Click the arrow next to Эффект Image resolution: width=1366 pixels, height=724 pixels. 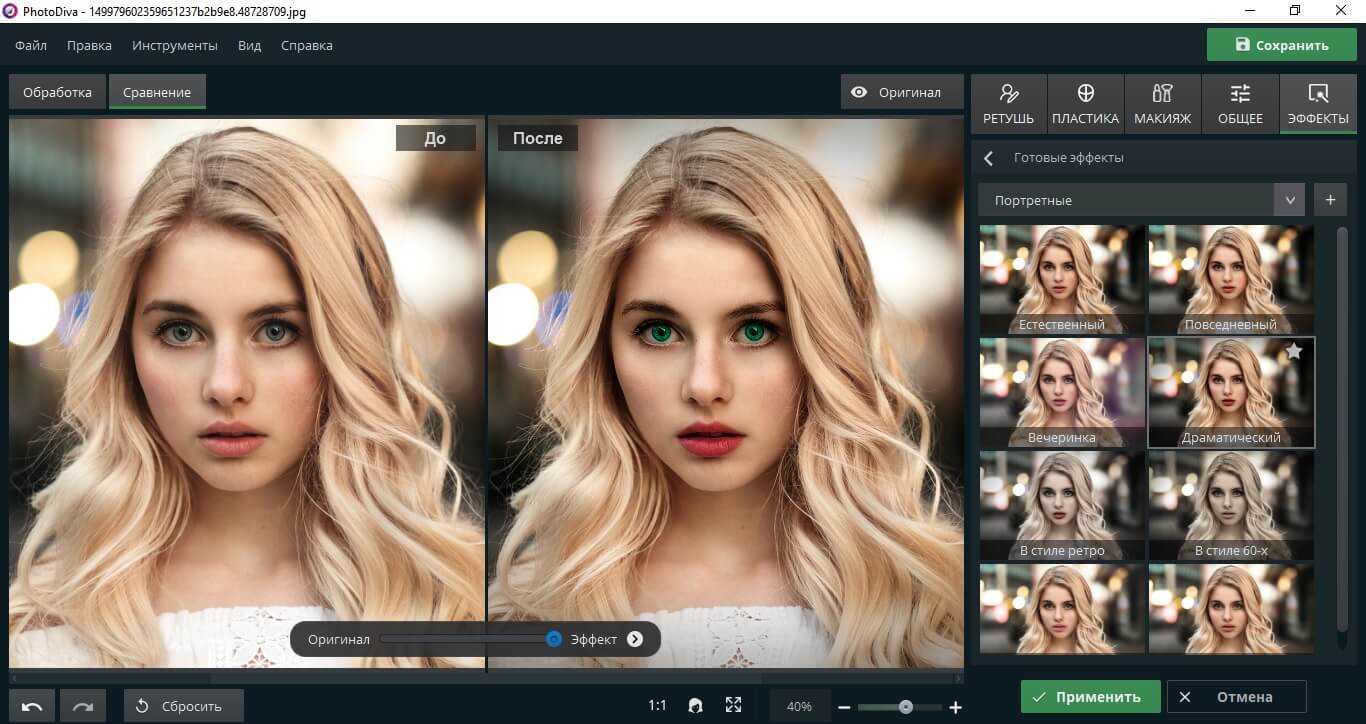click(635, 639)
